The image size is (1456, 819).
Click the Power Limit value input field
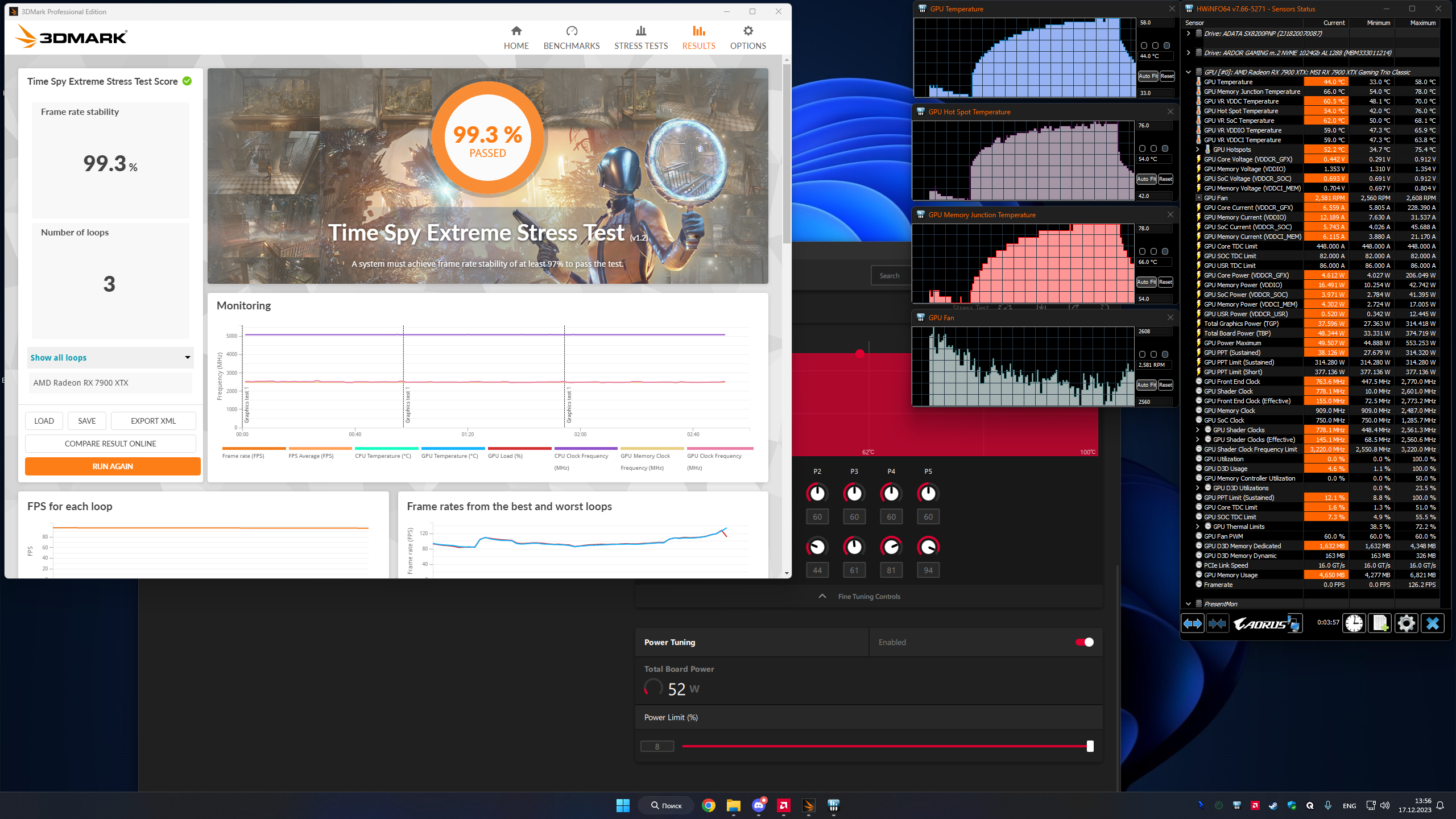tap(657, 746)
